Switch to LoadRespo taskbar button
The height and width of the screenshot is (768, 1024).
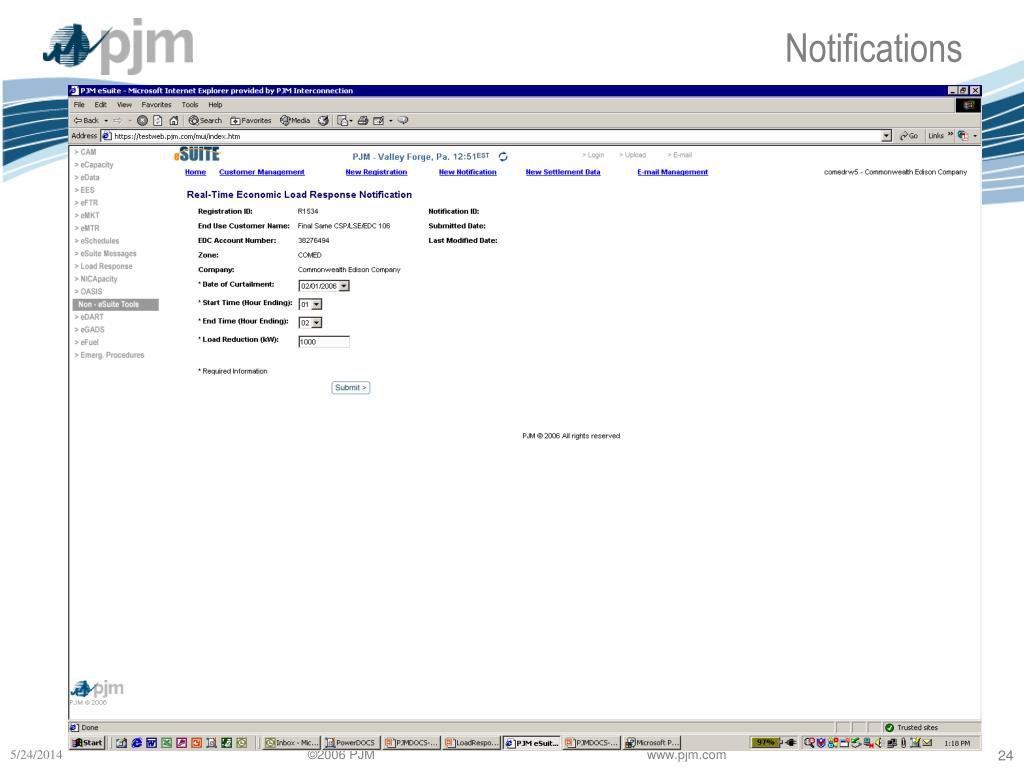471,743
